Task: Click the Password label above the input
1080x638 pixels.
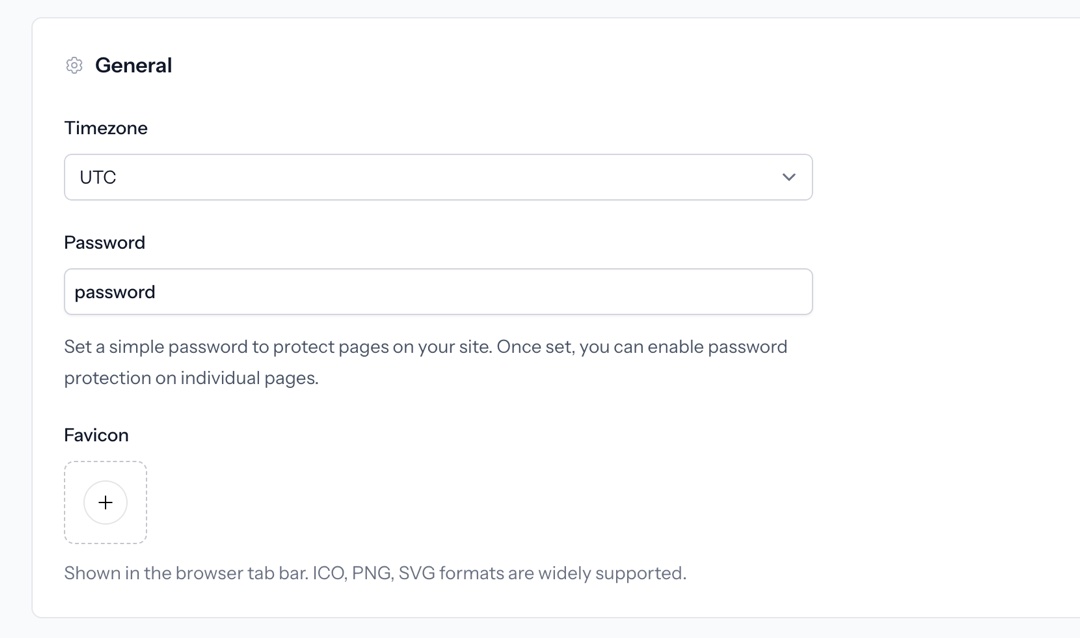Action: 104,242
